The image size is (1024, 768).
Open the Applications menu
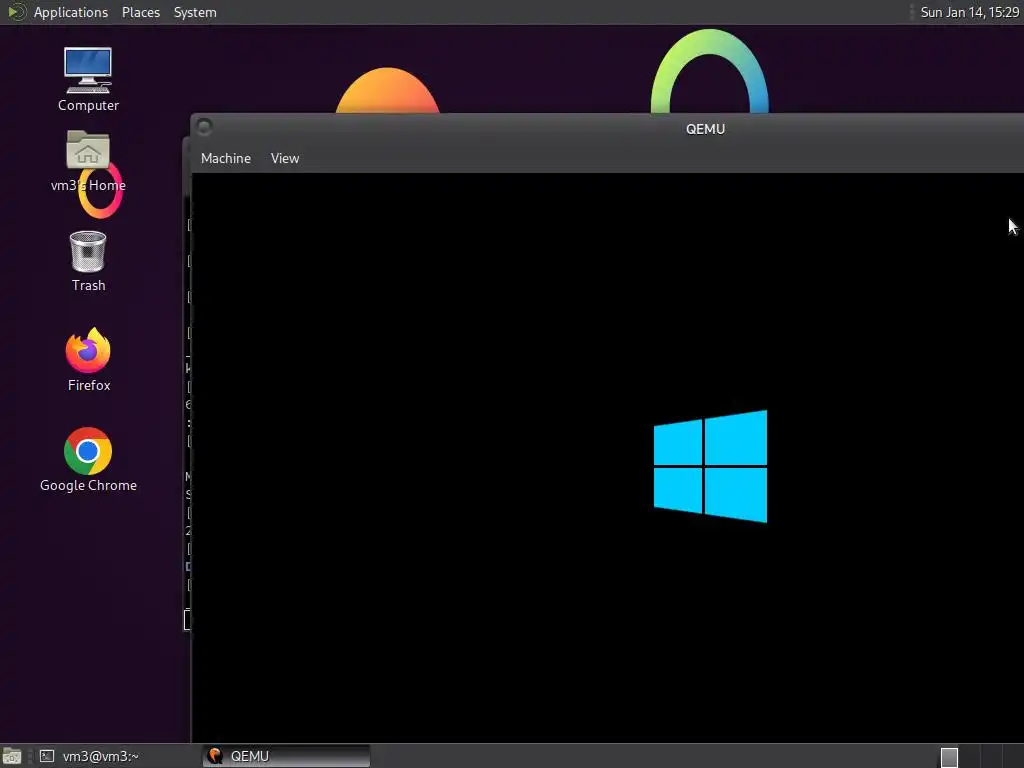(71, 12)
